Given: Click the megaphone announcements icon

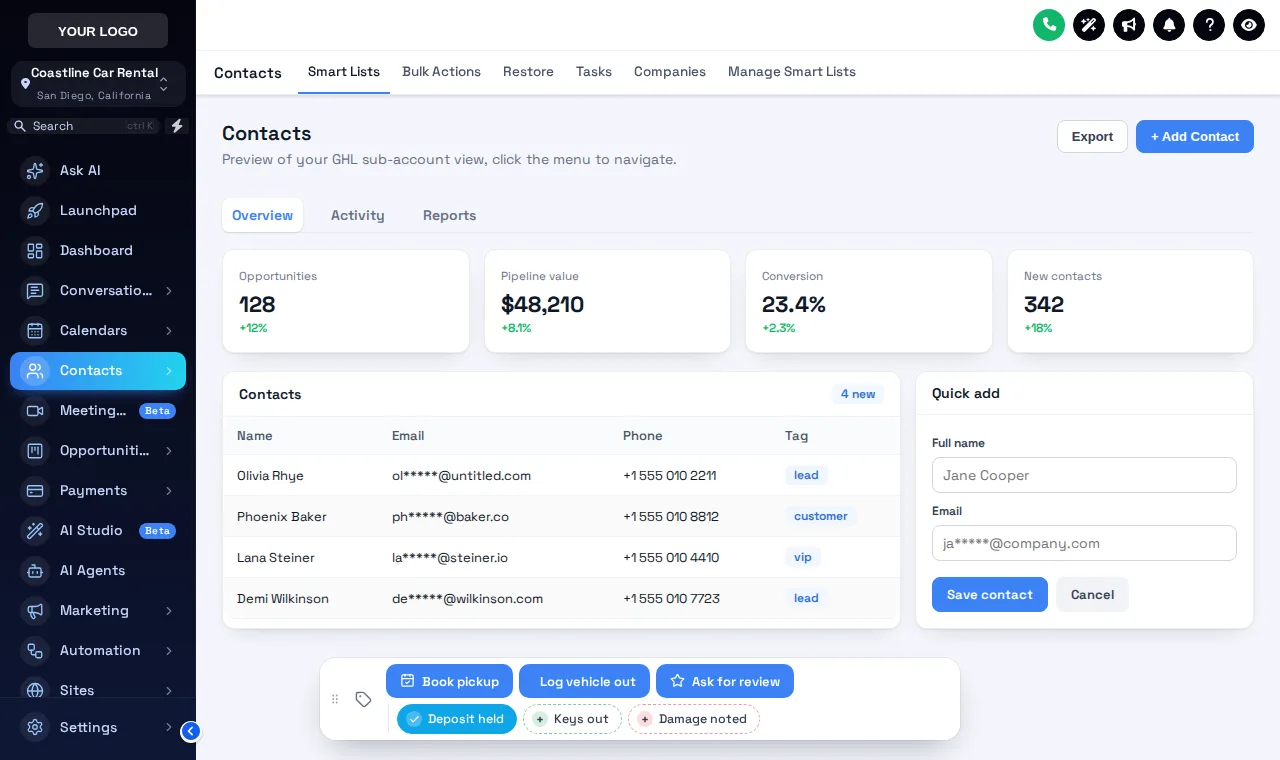Looking at the screenshot, I should click(1129, 25).
